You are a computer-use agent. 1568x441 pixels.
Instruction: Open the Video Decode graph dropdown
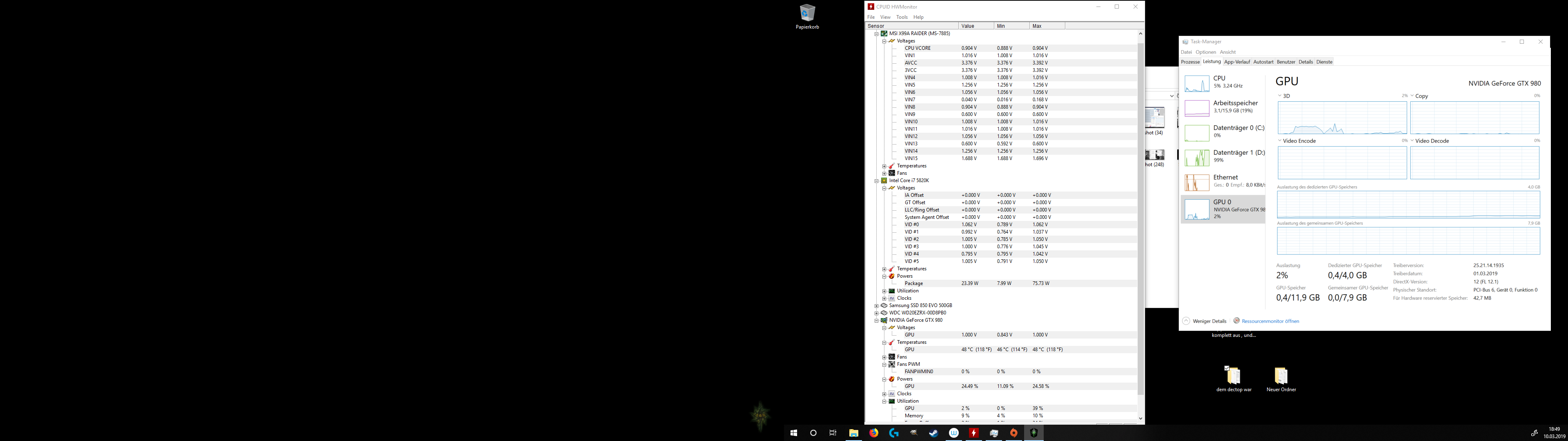(x=1412, y=141)
